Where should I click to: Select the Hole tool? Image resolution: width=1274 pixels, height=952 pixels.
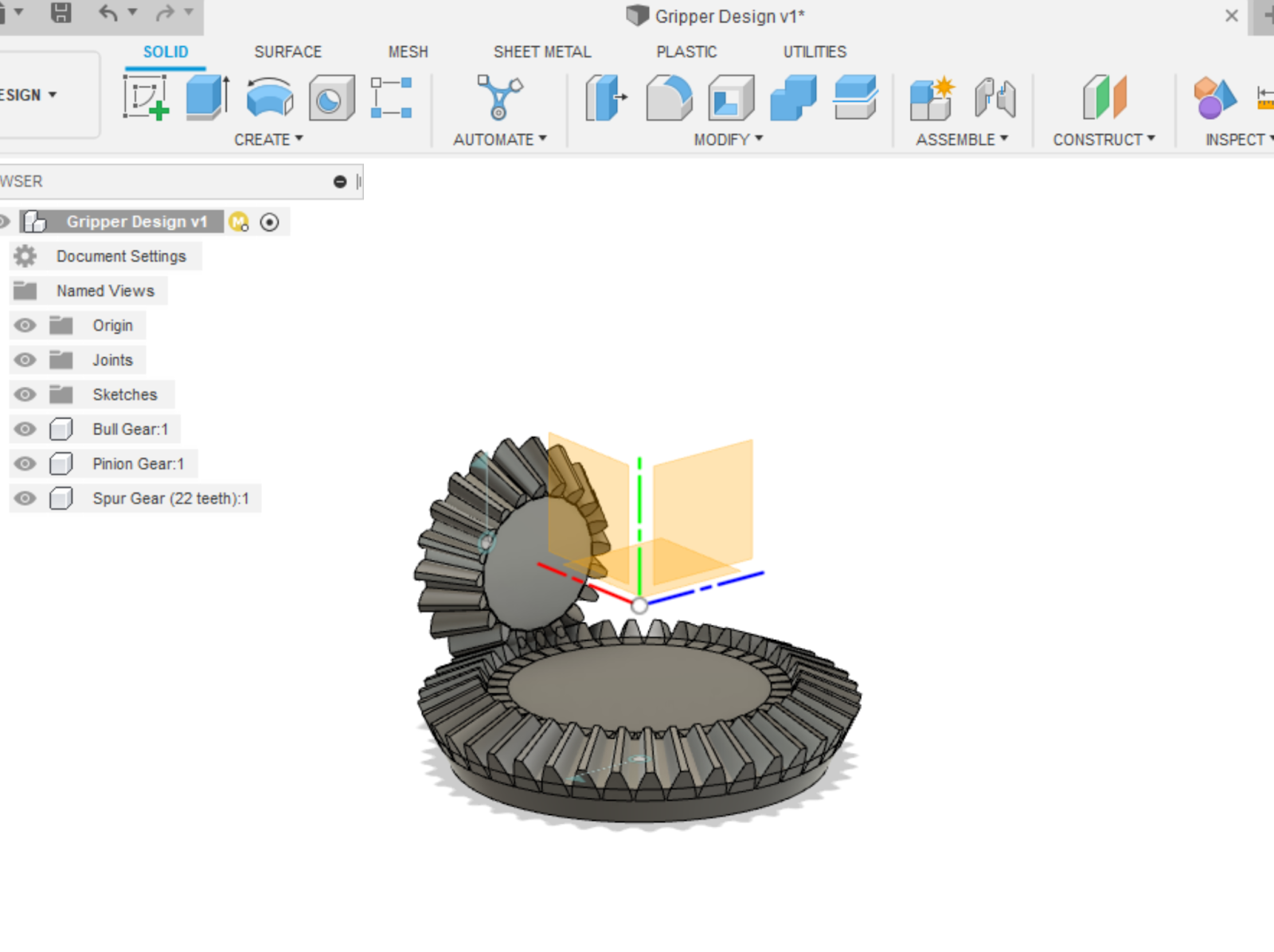click(331, 98)
